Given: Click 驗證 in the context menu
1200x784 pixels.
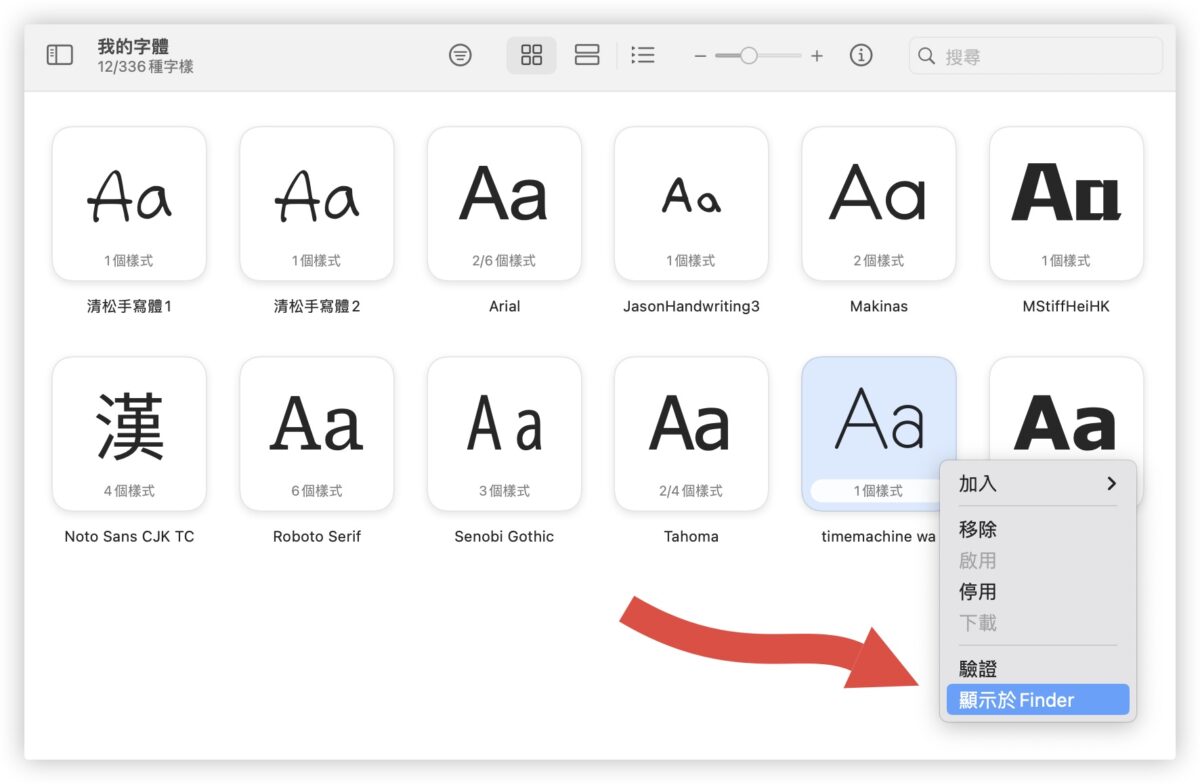Looking at the screenshot, I should coord(978,669).
